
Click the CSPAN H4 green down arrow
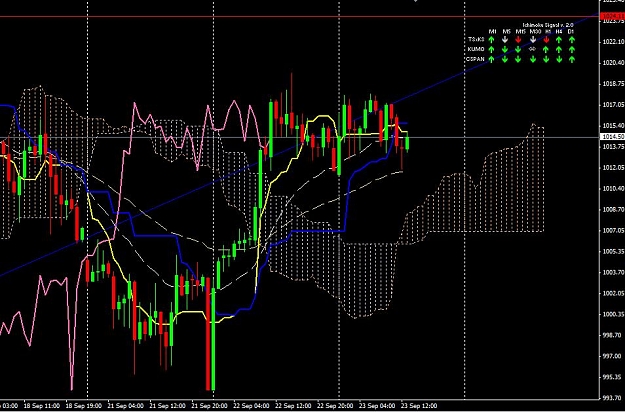559,59
